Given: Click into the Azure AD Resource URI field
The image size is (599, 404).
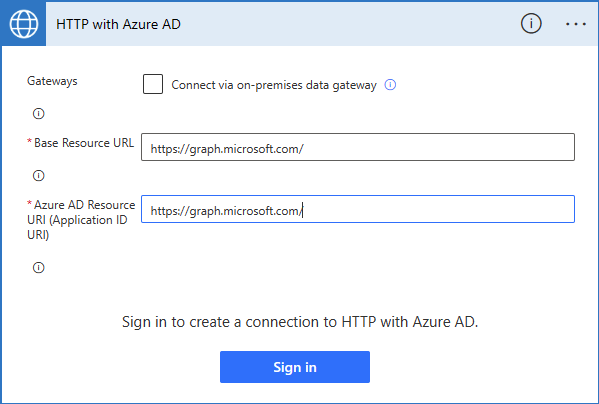Looking at the screenshot, I should pyautogui.click(x=358, y=209).
